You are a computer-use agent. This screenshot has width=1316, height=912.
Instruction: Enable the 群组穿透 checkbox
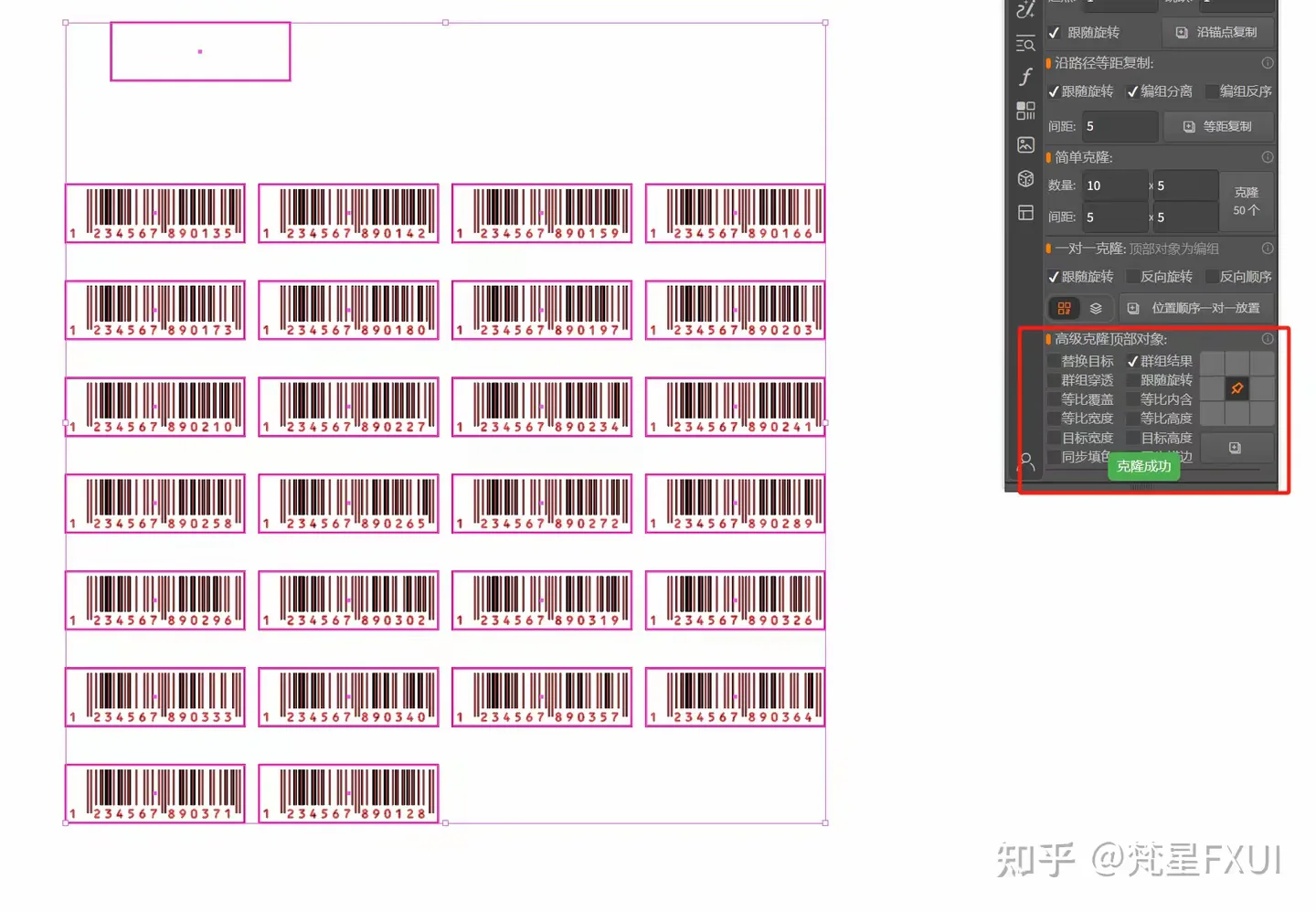pos(1054,380)
